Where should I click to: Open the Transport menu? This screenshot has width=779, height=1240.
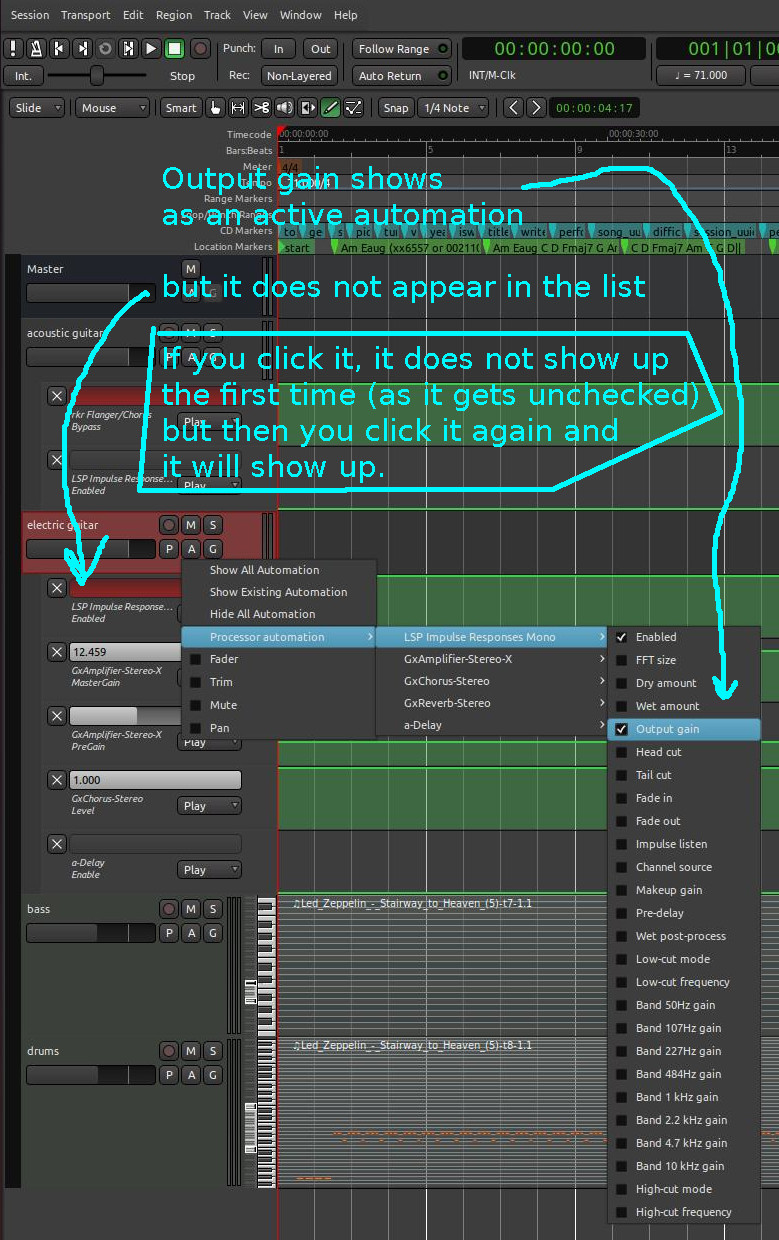85,15
